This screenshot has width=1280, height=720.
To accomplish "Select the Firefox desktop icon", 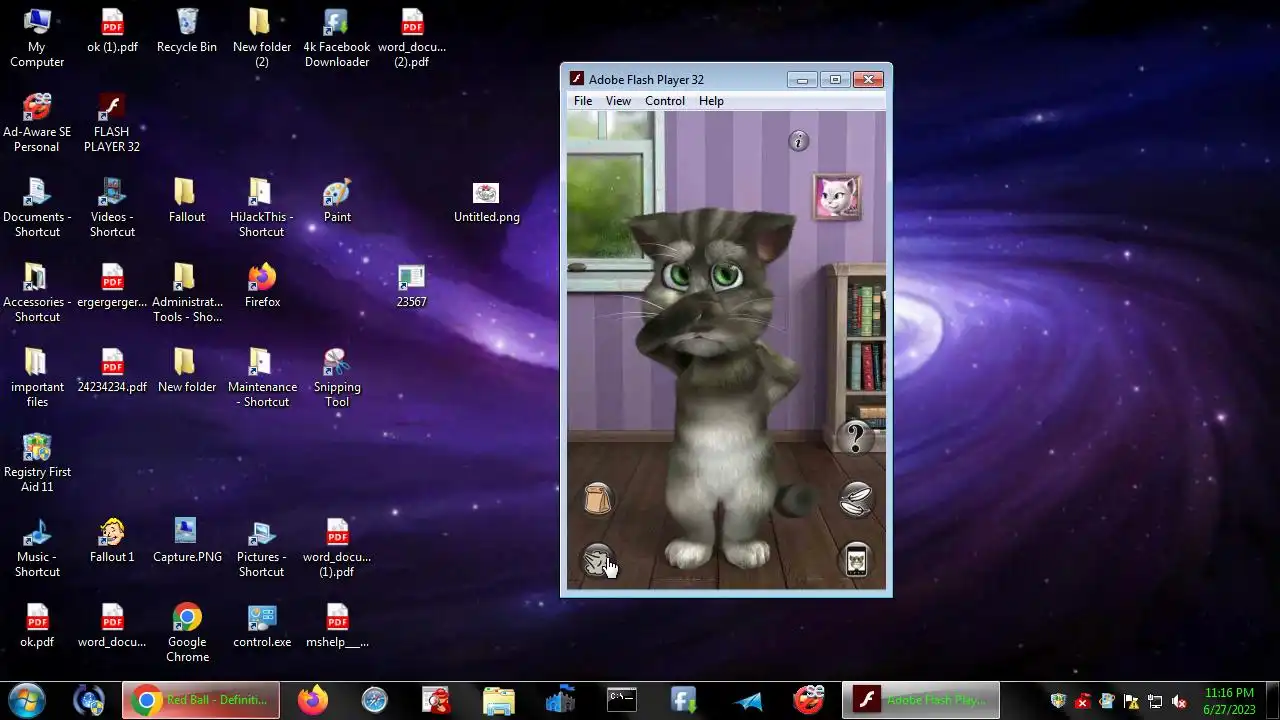I will point(262,286).
